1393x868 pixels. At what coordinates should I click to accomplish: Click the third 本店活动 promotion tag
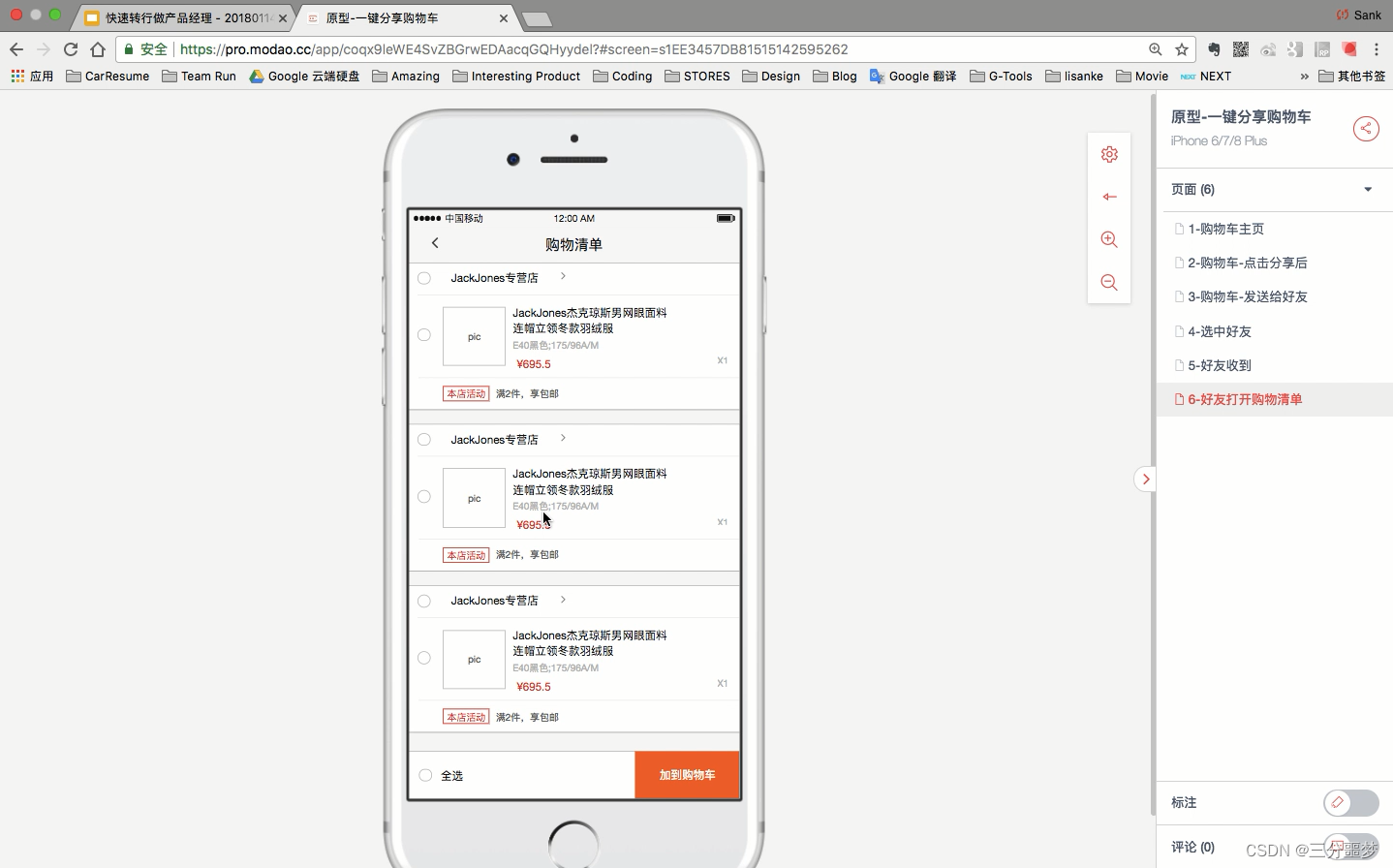tap(466, 717)
